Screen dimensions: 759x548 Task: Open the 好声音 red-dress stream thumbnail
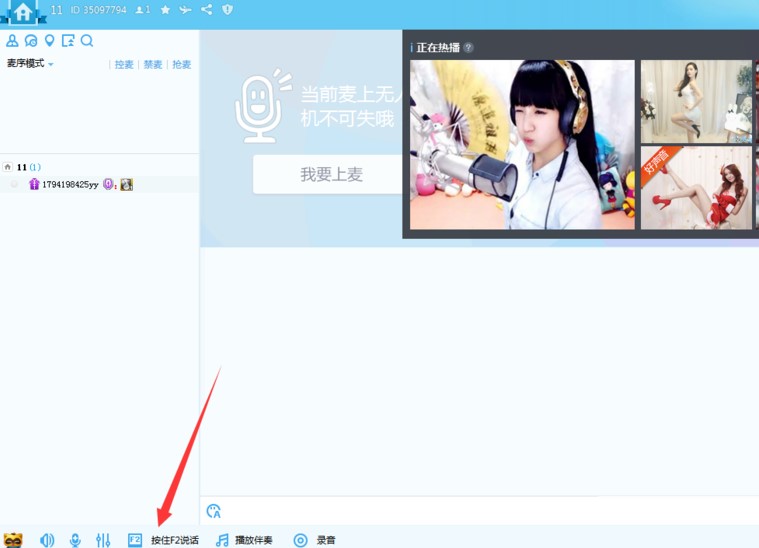[696, 187]
